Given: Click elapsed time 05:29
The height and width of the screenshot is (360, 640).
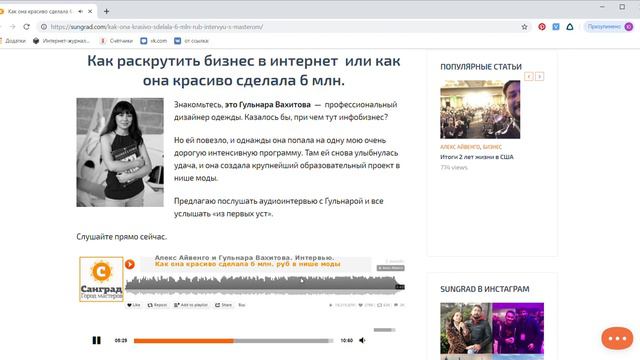Looking at the screenshot, I should click(121, 340).
